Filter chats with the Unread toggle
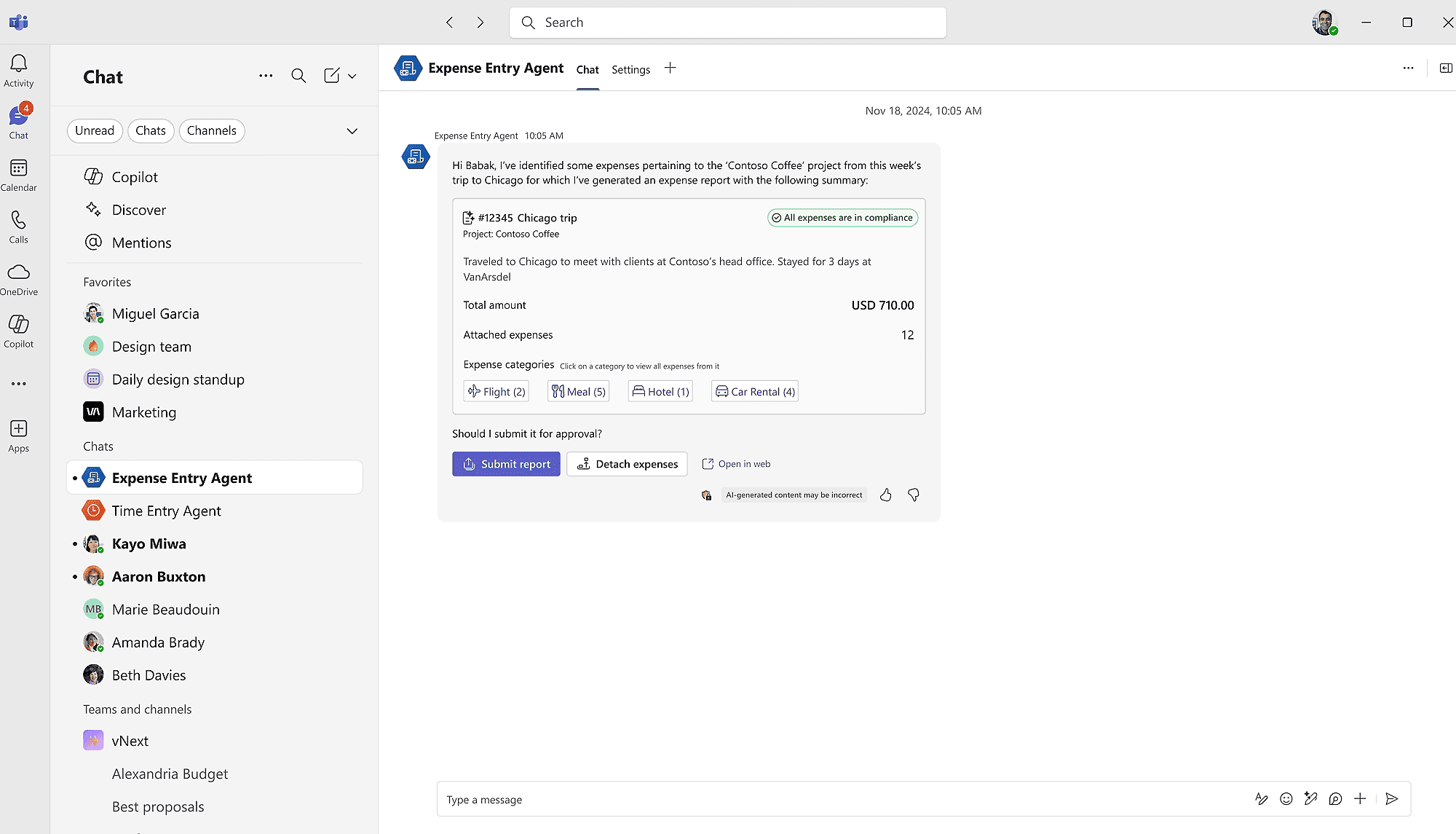Image resolution: width=1456 pixels, height=834 pixels. point(95,130)
